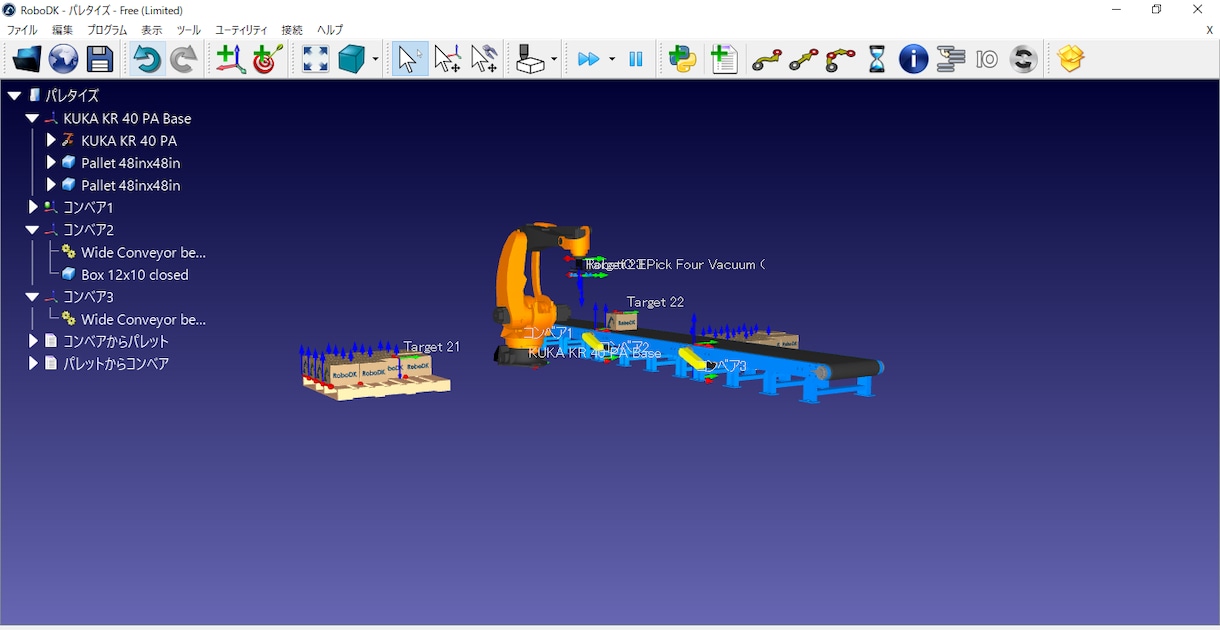Viewport: 1220px width, 630px height.
Task: Add a set IO instruction
Action: (987, 60)
